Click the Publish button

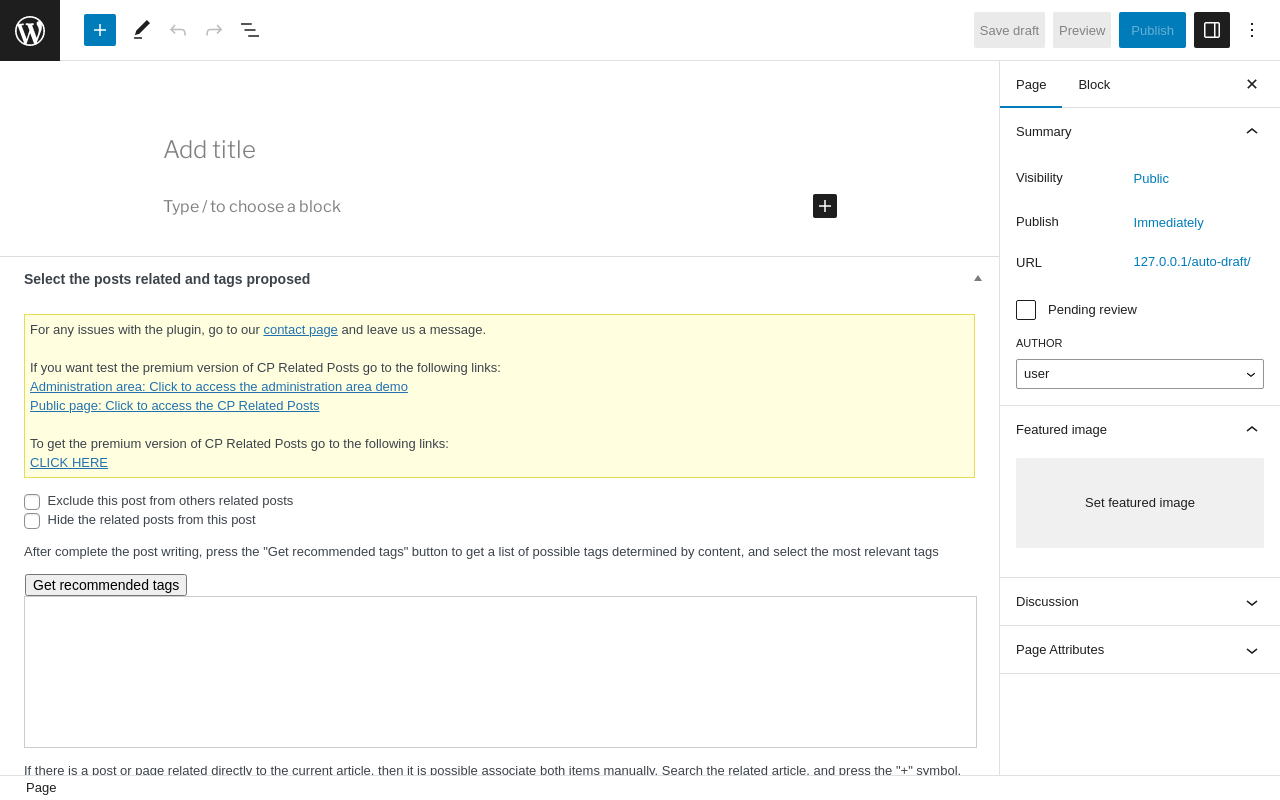[x=1152, y=30]
